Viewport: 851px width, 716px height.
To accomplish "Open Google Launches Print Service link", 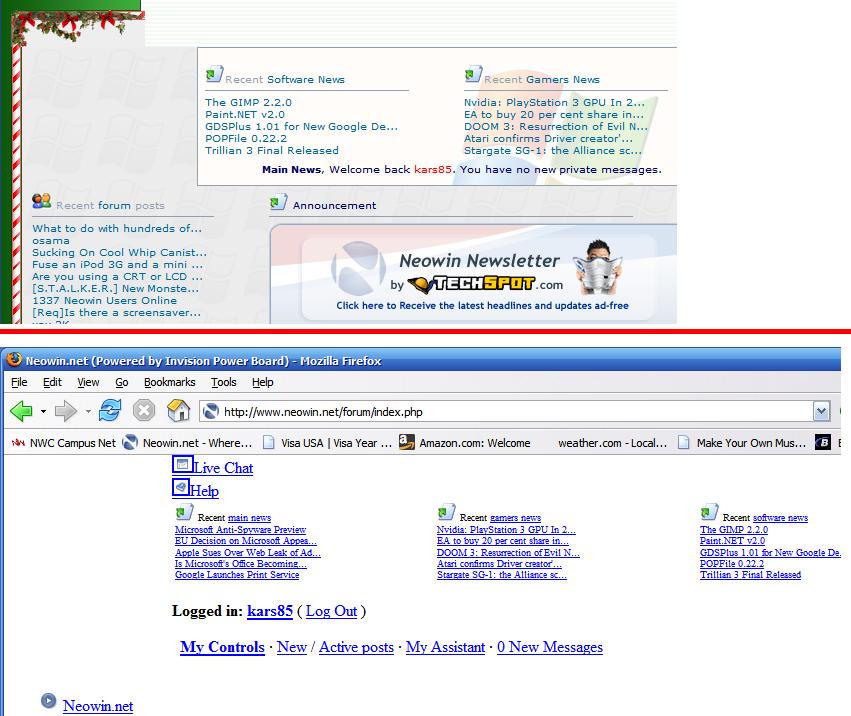I will pyautogui.click(x=237, y=575).
